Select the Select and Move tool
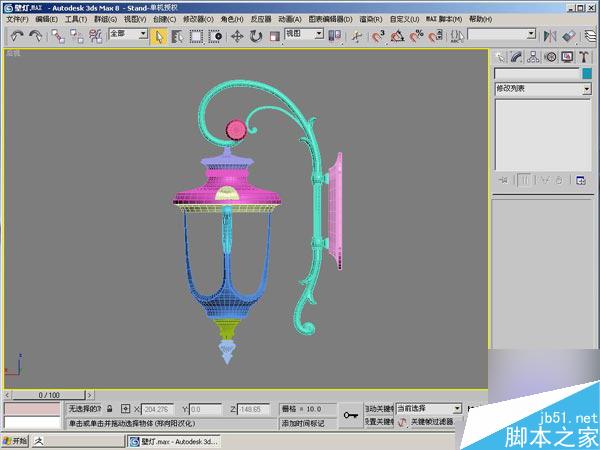 (x=237, y=36)
